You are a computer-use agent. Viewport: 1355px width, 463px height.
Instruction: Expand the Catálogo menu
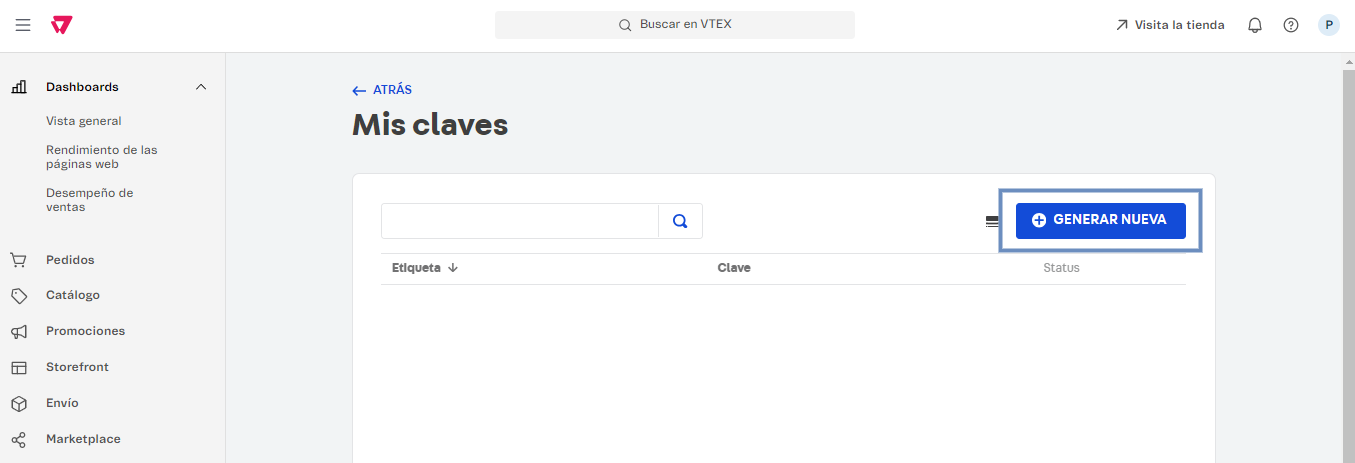[x=73, y=295]
